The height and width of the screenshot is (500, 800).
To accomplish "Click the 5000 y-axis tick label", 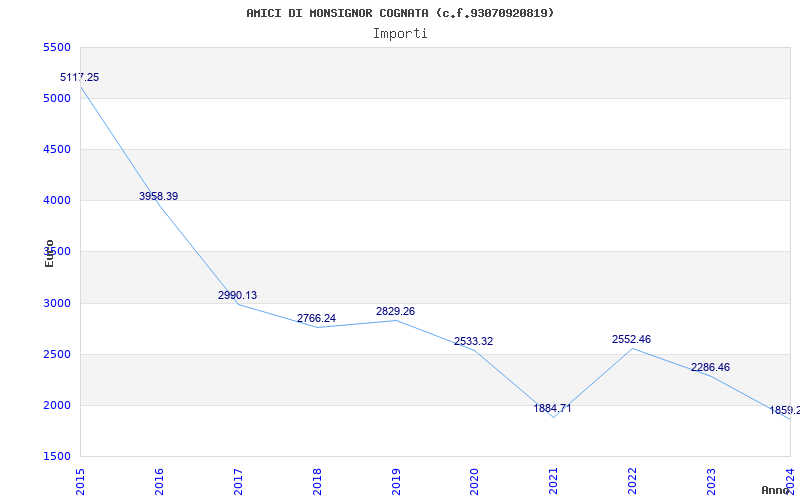I will (x=57, y=98).
